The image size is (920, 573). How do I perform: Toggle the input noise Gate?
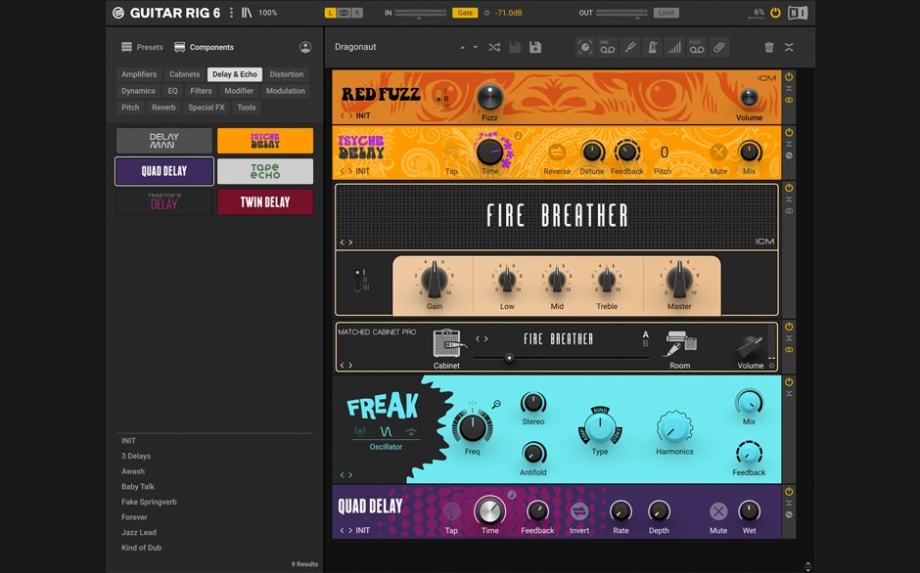(x=465, y=12)
